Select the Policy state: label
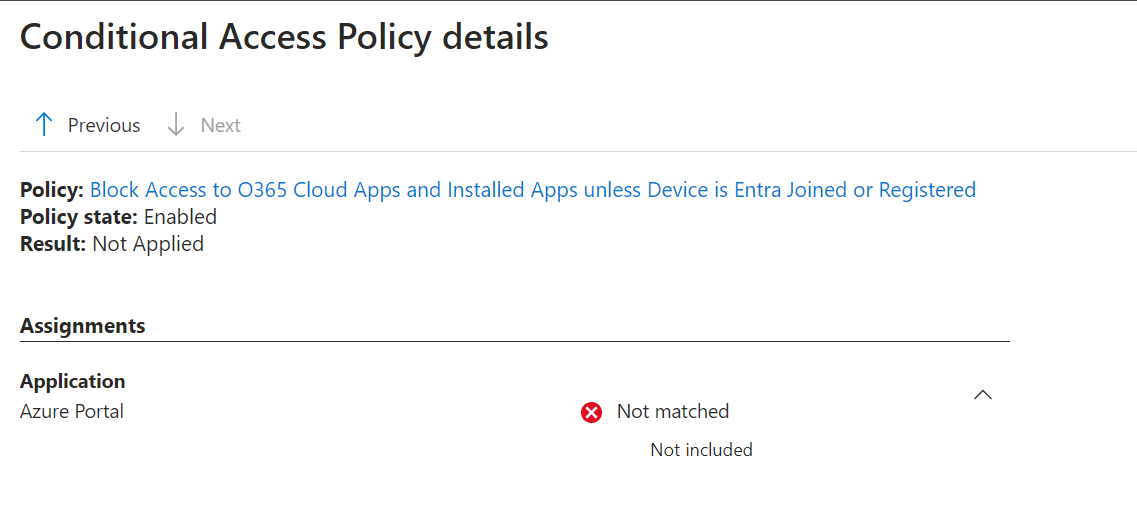 [x=79, y=217]
